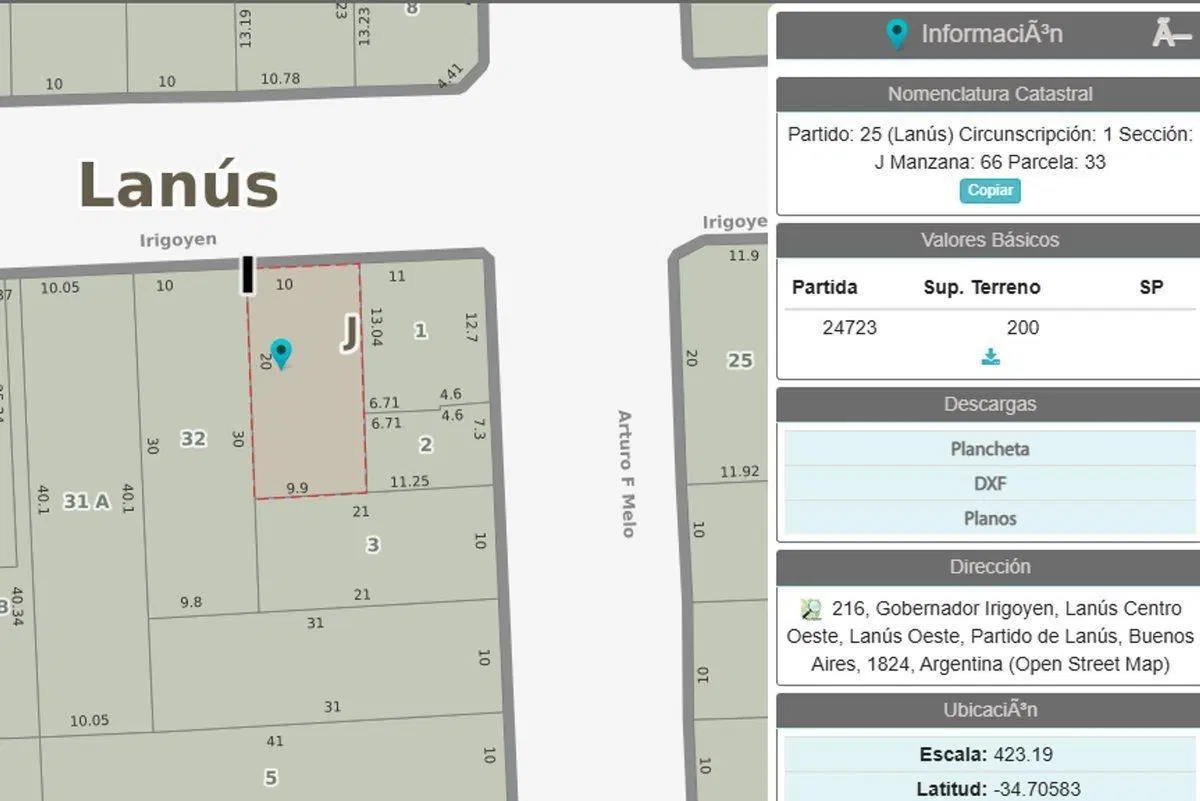Click the blue location marker on the selected parcel
This screenshot has height=801, width=1200.
[x=282, y=354]
